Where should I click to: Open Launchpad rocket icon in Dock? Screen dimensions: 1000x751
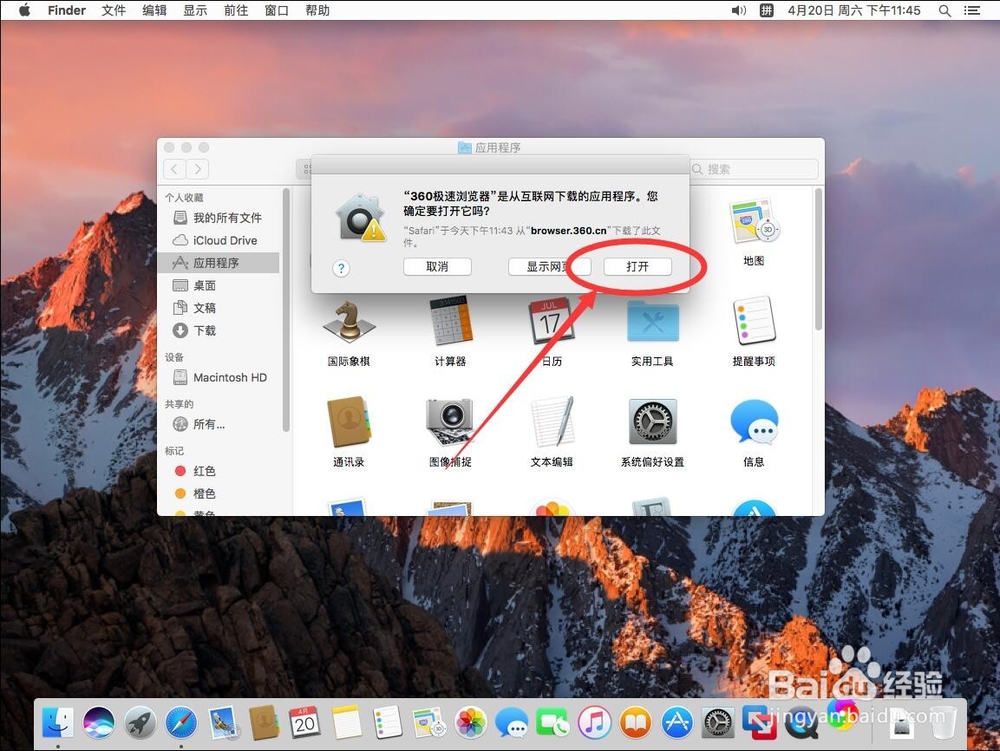click(140, 723)
